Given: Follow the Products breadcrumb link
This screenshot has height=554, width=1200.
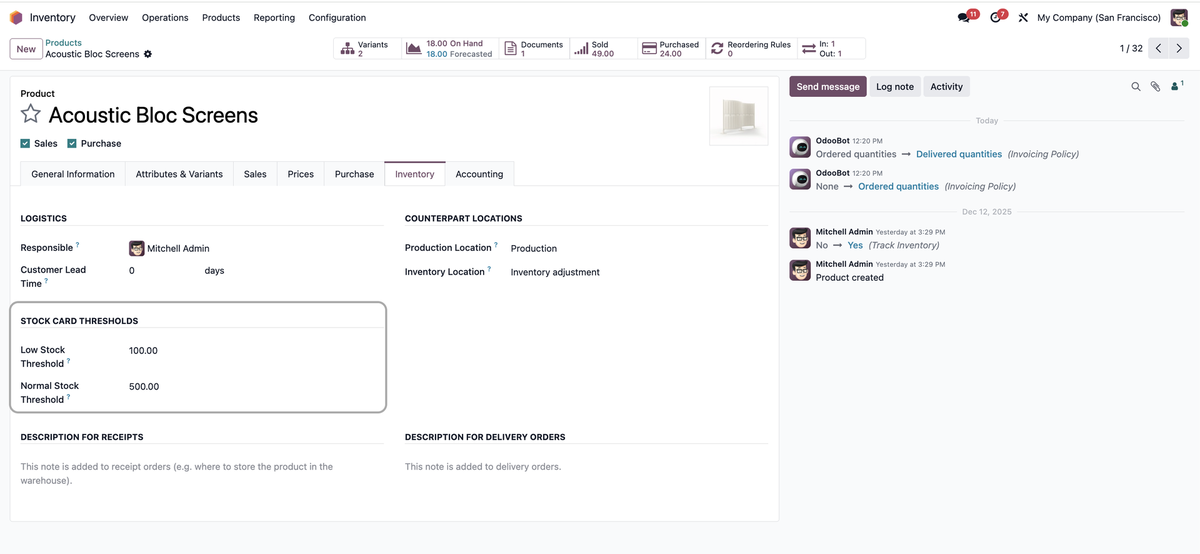Looking at the screenshot, I should tap(63, 43).
